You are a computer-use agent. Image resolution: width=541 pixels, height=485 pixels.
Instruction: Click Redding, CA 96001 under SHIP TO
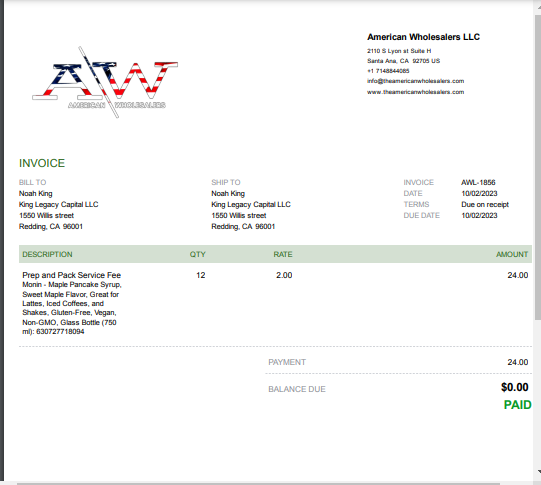(243, 227)
